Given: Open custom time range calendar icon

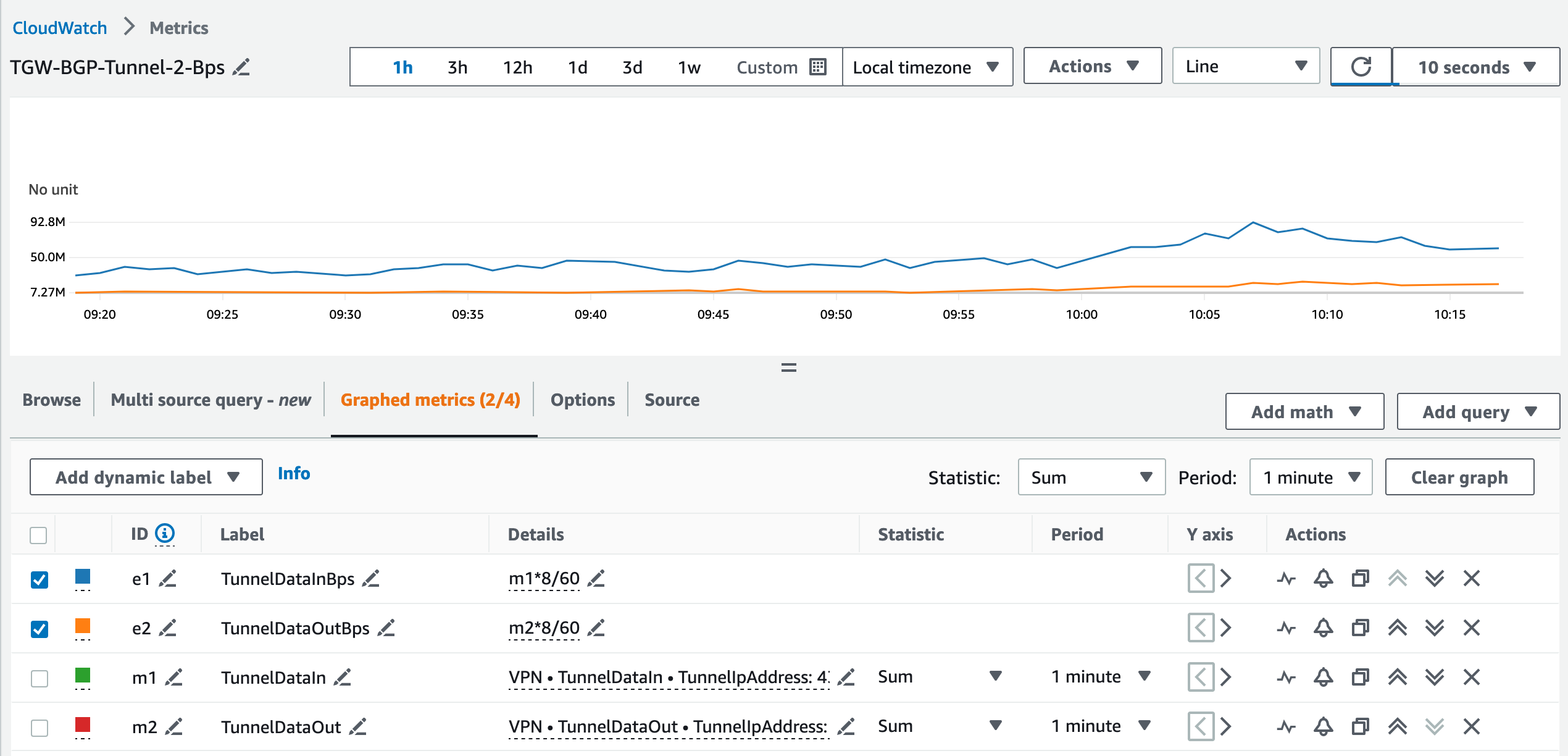Looking at the screenshot, I should pyautogui.click(x=818, y=67).
